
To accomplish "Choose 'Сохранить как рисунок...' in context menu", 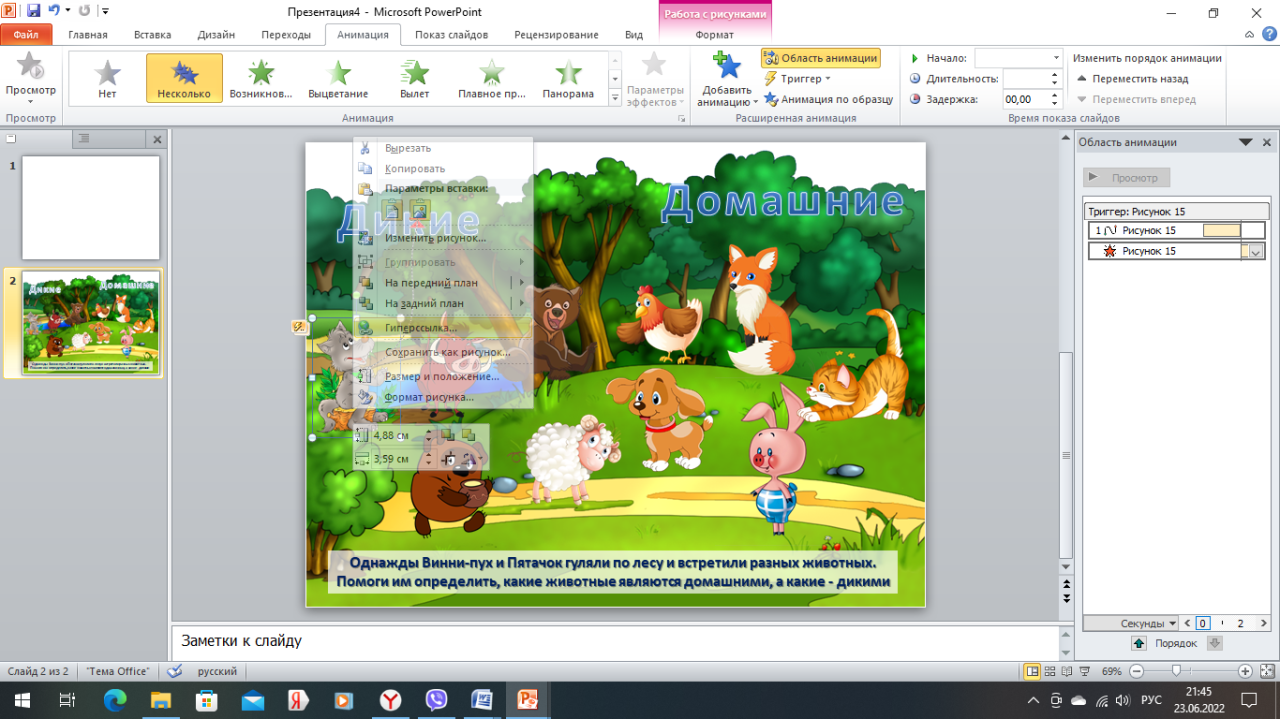I will pyautogui.click(x=443, y=352).
